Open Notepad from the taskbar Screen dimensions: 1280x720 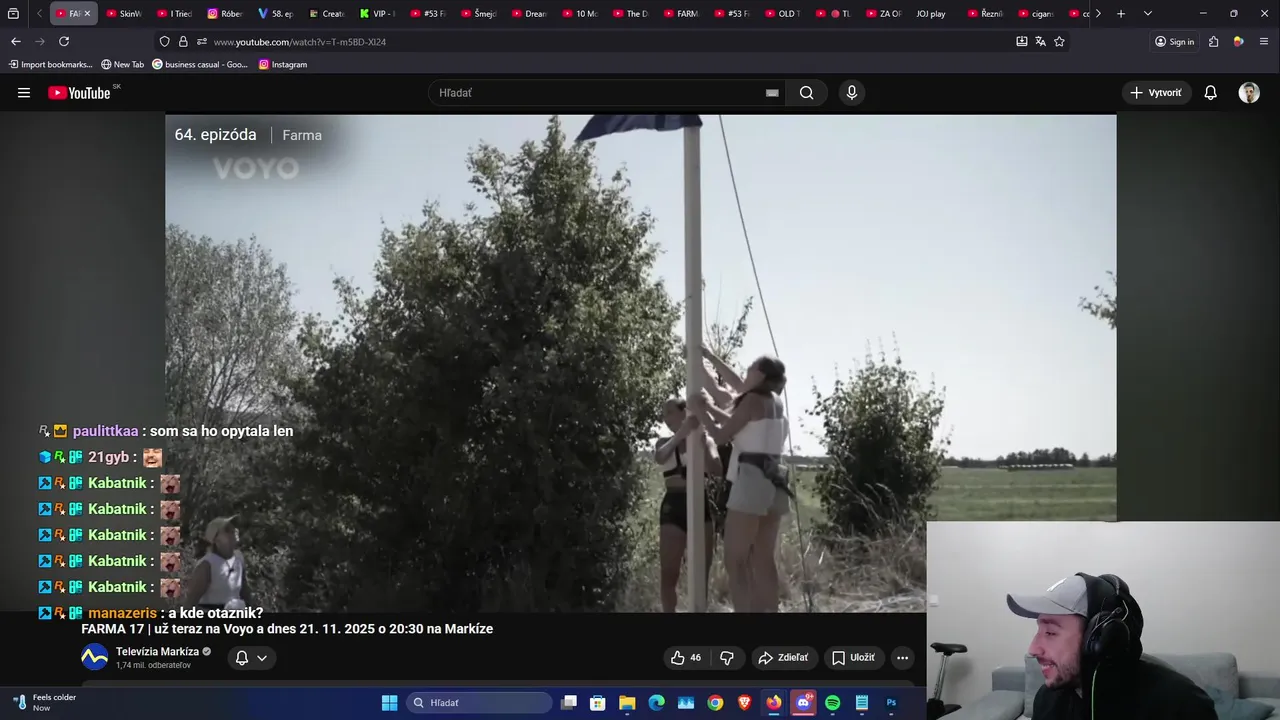point(862,703)
